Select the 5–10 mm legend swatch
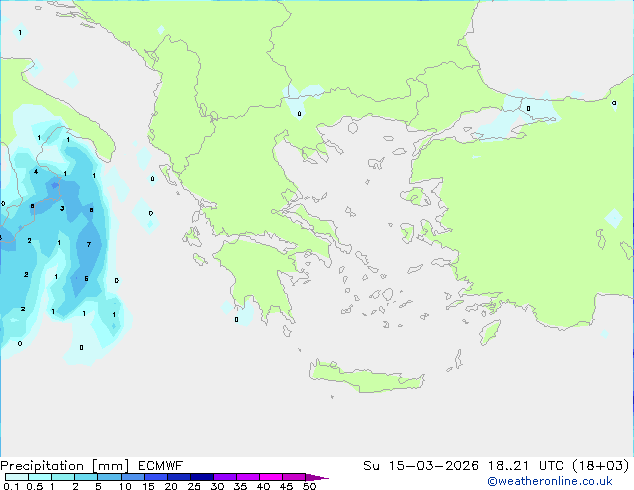Viewport: 634px width, 490px height. [109, 477]
